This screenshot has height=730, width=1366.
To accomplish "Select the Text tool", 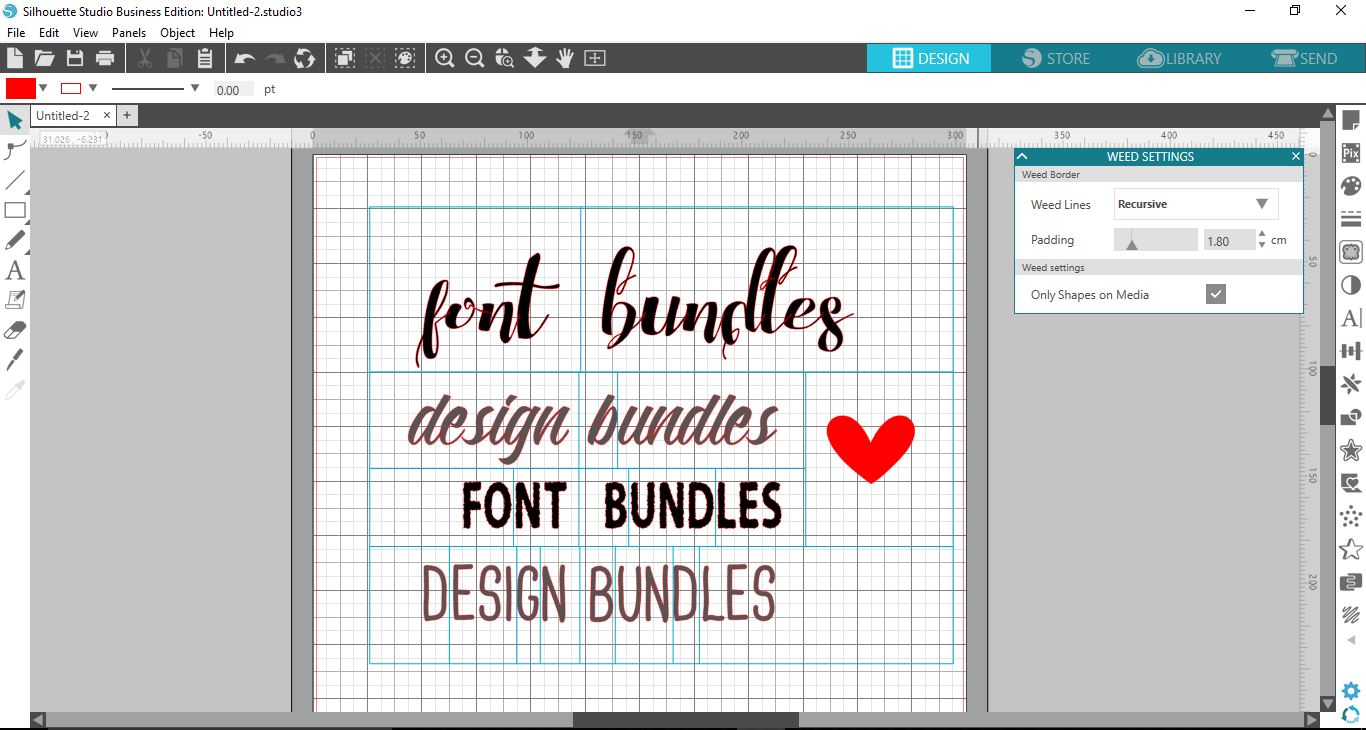I will click(15, 270).
